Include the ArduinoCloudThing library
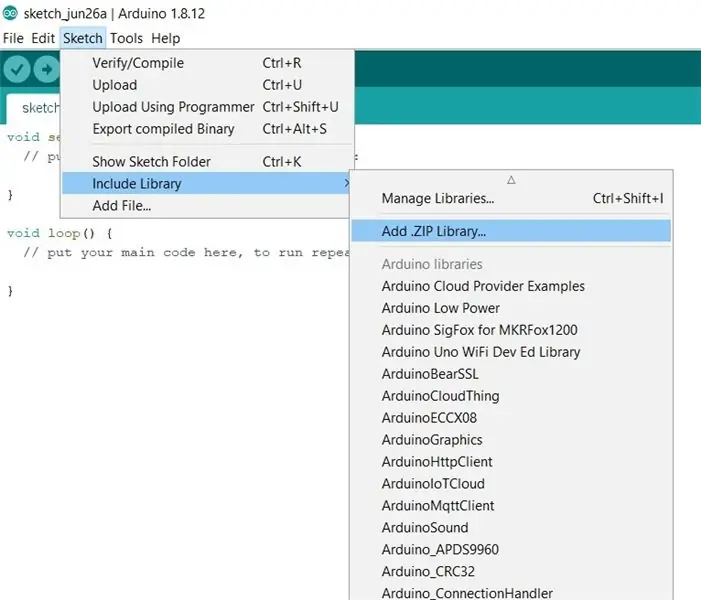This screenshot has height=600, width=701. click(x=511, y=396)
